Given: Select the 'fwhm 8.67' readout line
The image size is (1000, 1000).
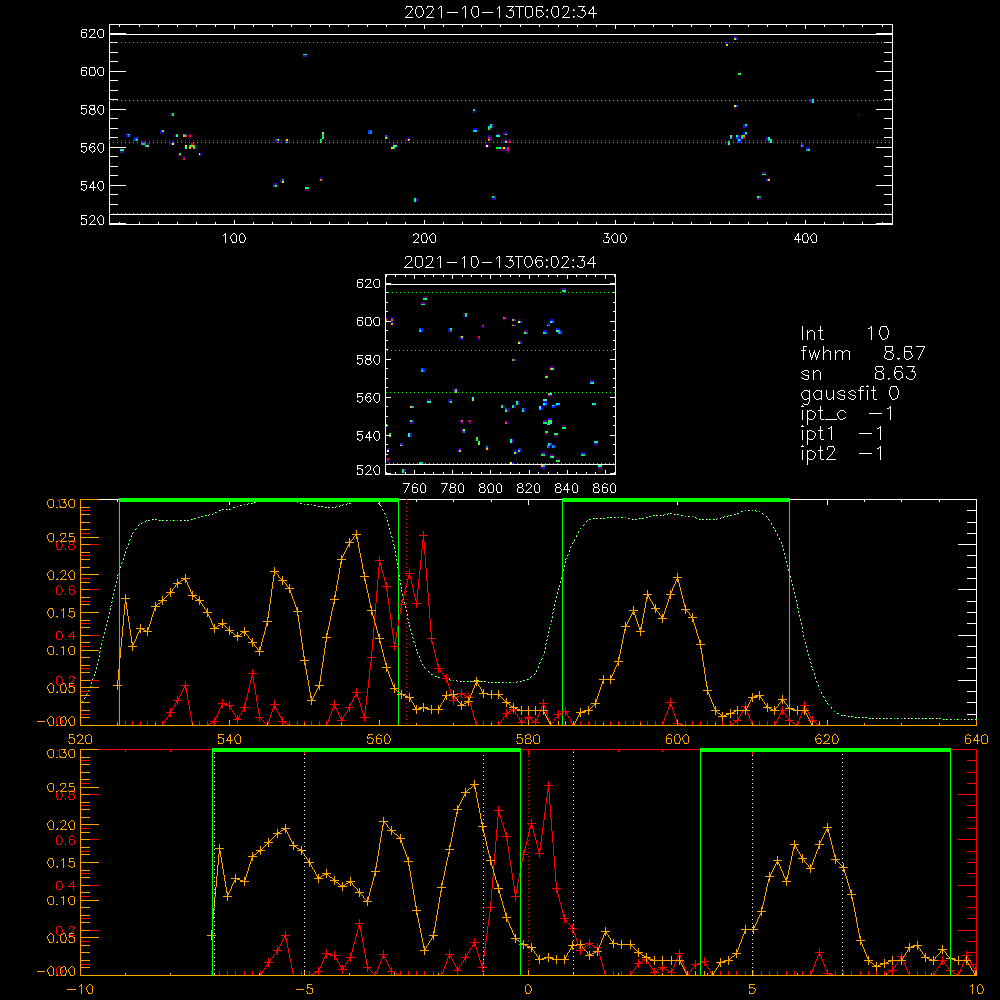Looking at the screenshot, I should 863,353.
